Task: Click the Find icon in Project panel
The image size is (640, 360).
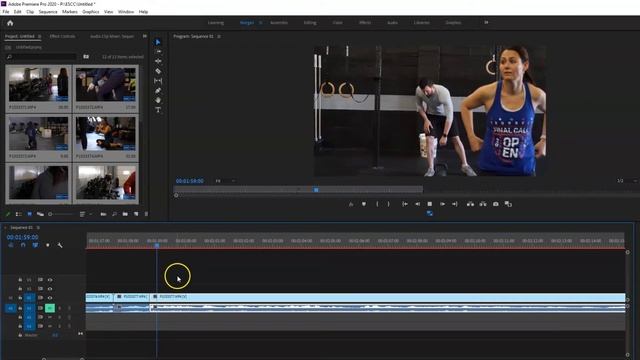Action: pos(114,214)
